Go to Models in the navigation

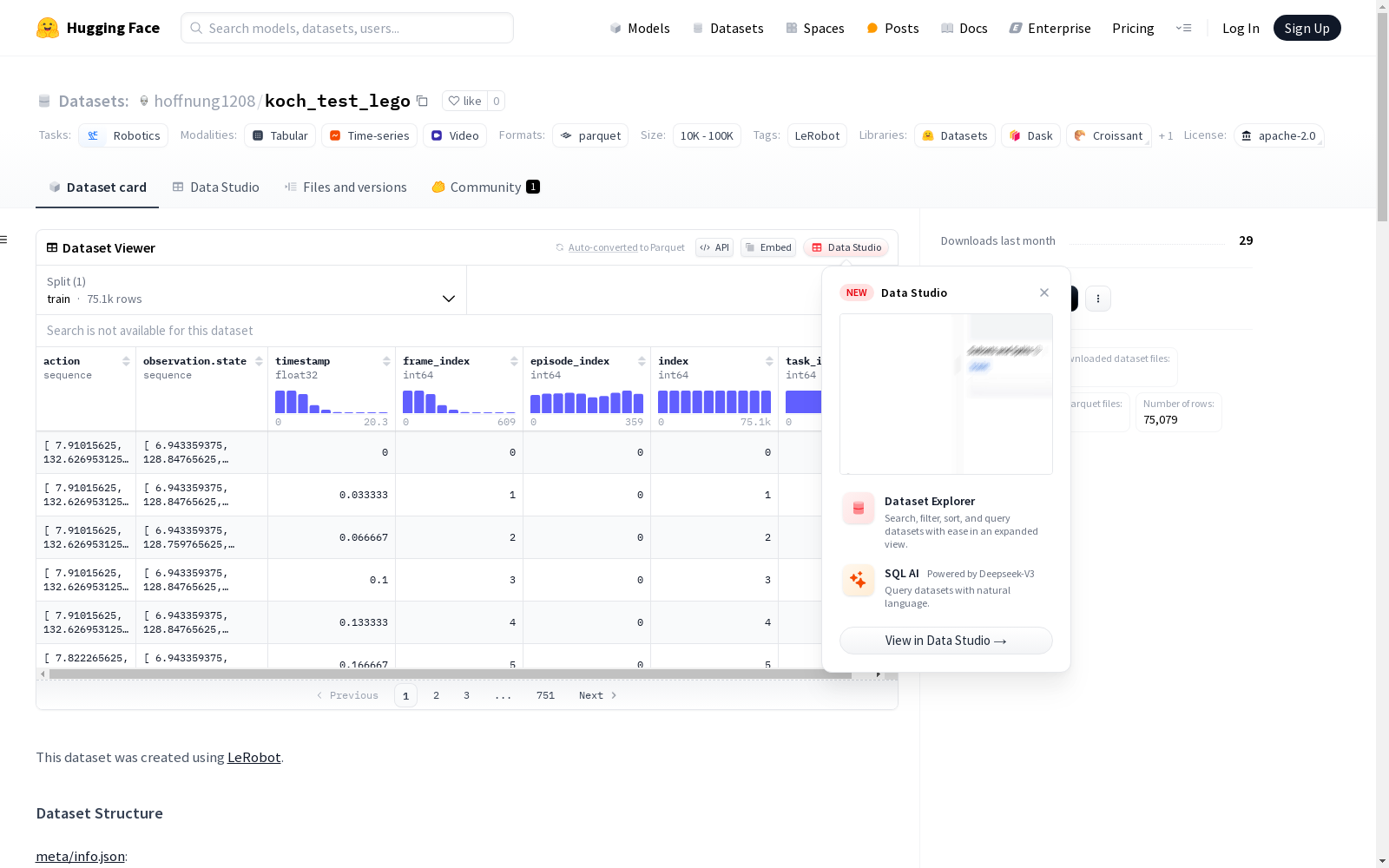[640, 28]
